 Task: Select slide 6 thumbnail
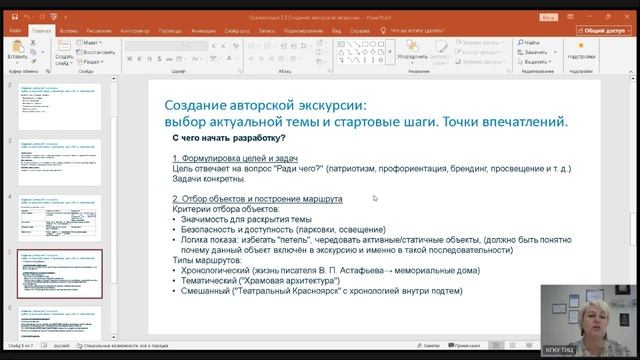click(x=60, y=323)
